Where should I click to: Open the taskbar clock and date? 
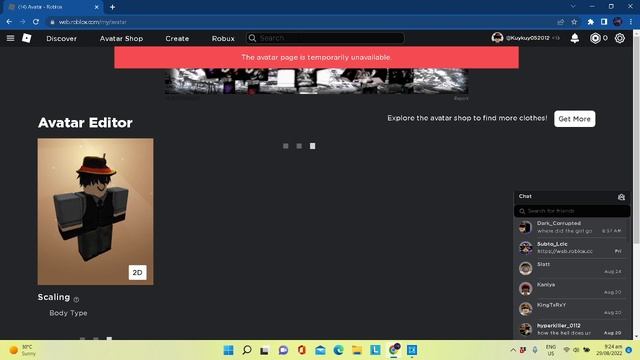609,350
